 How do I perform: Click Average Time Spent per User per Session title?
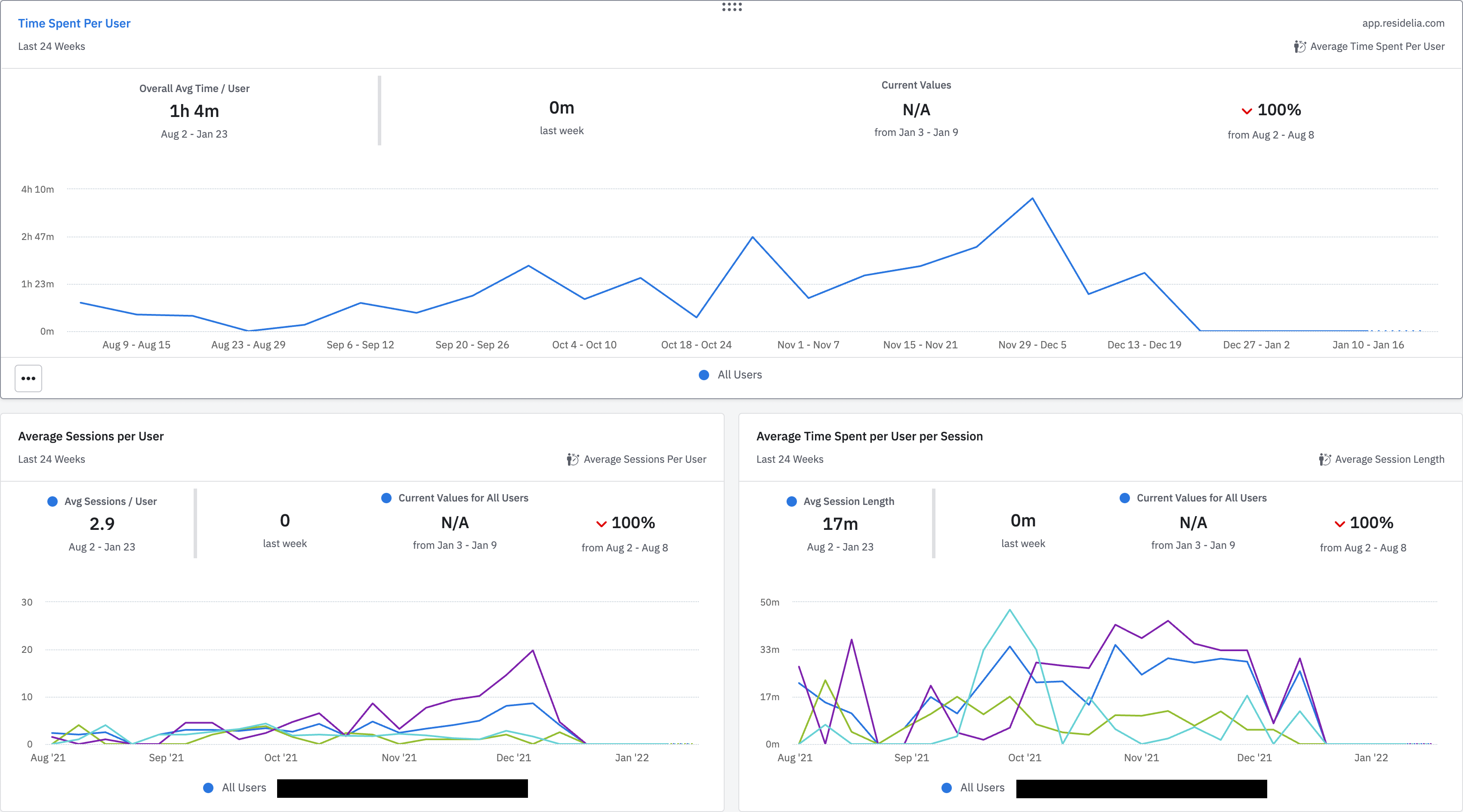coord(869,436)
